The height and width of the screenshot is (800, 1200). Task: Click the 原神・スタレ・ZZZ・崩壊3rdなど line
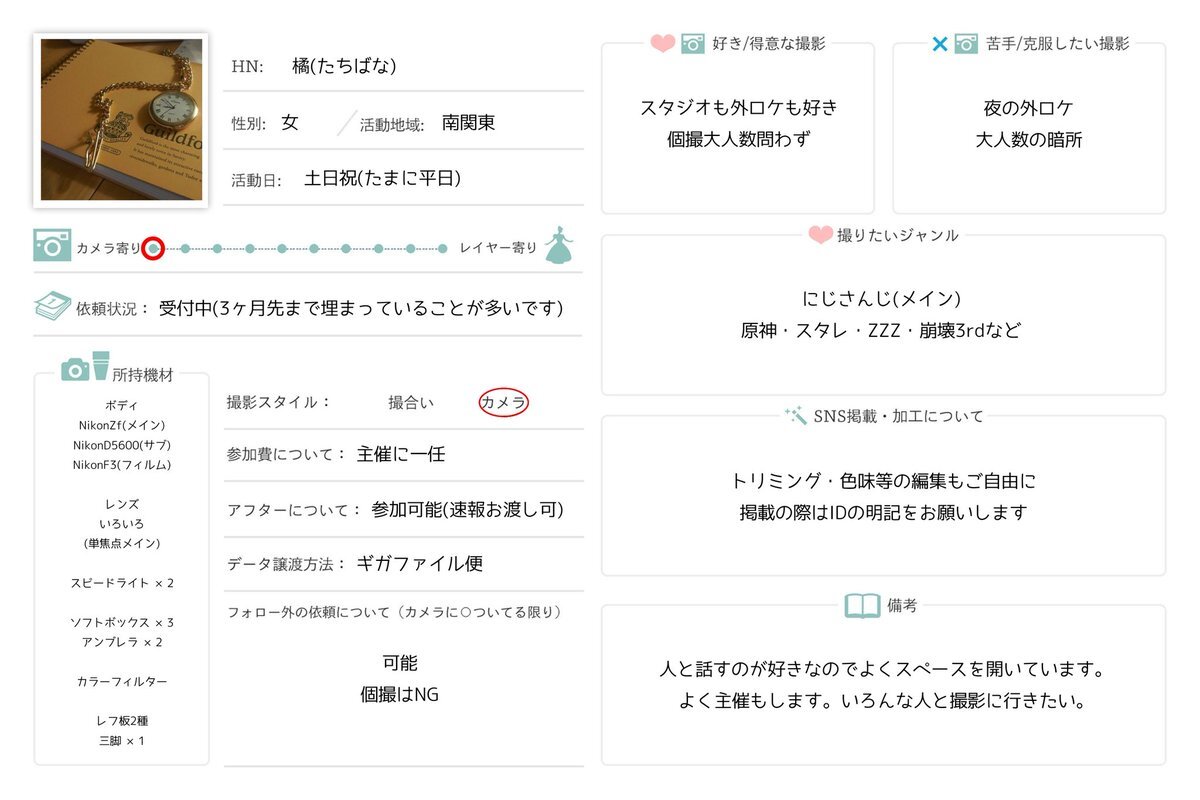coord(881,330)
